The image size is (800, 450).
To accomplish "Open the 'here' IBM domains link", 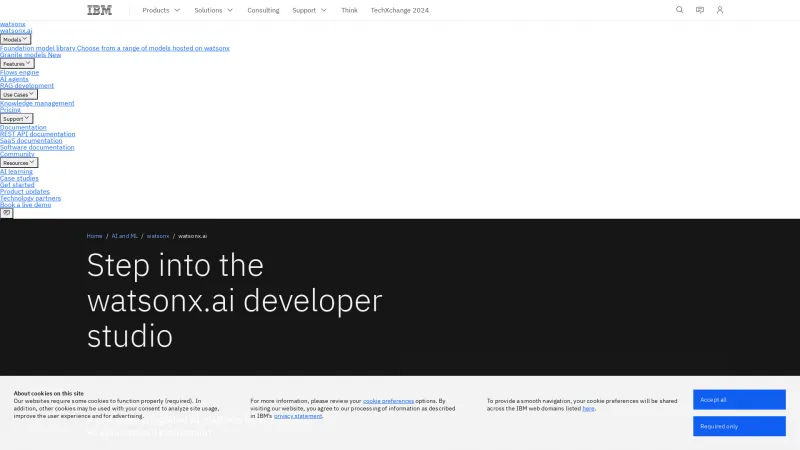I will point(588,409).
